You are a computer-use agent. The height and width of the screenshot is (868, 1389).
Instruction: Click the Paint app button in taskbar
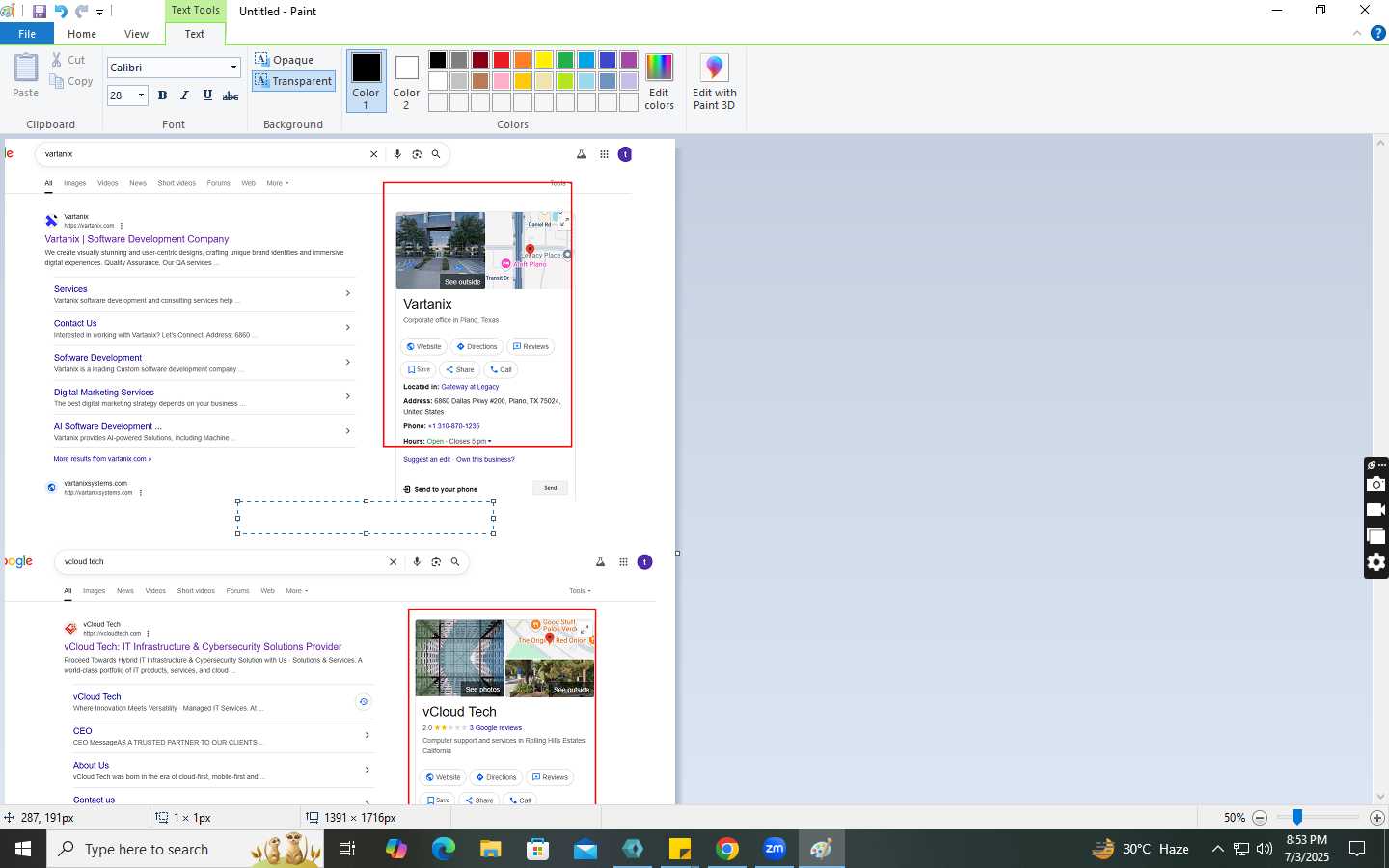[x=822, y=849]
